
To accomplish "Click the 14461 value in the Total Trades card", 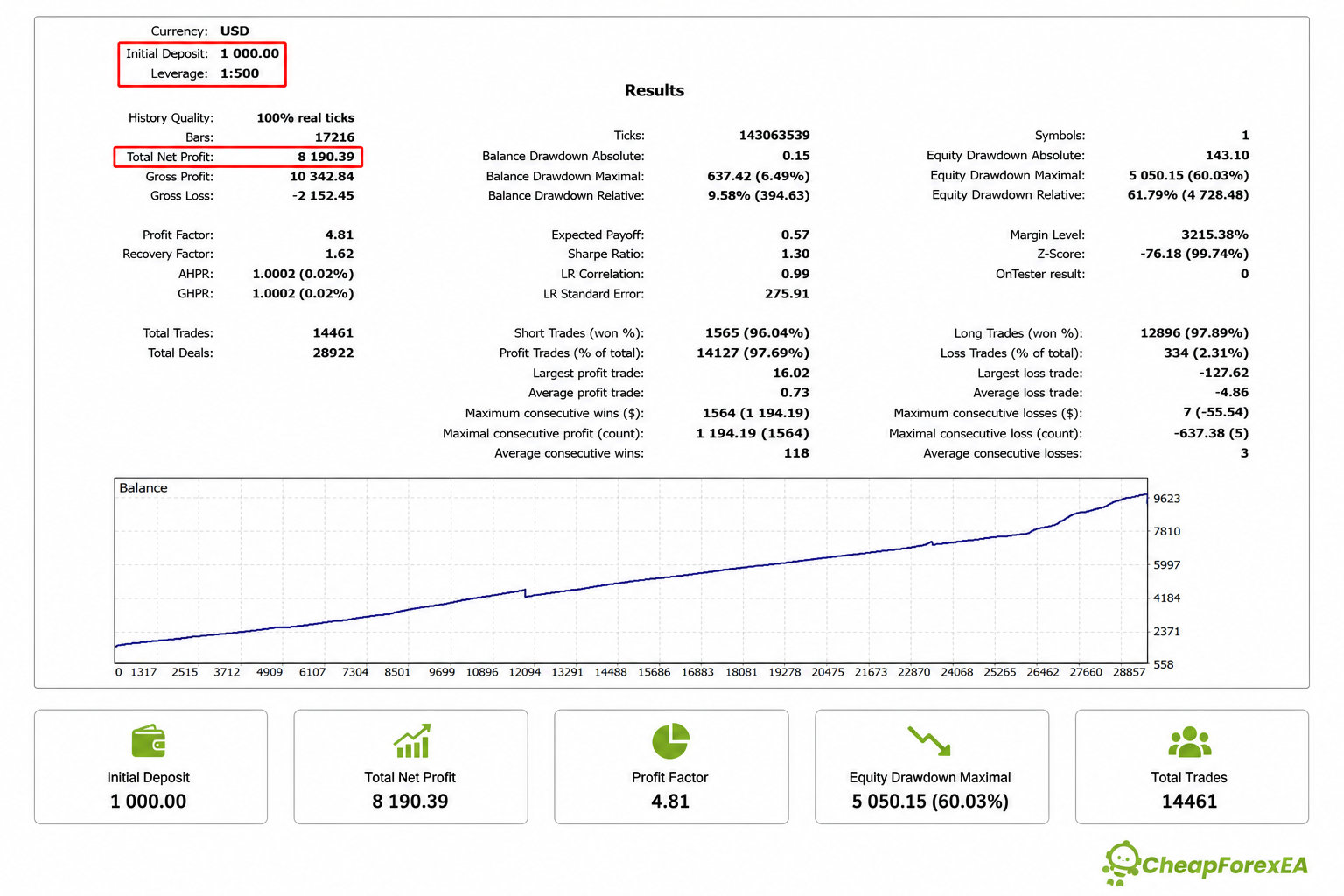I will coord(1189,801).
